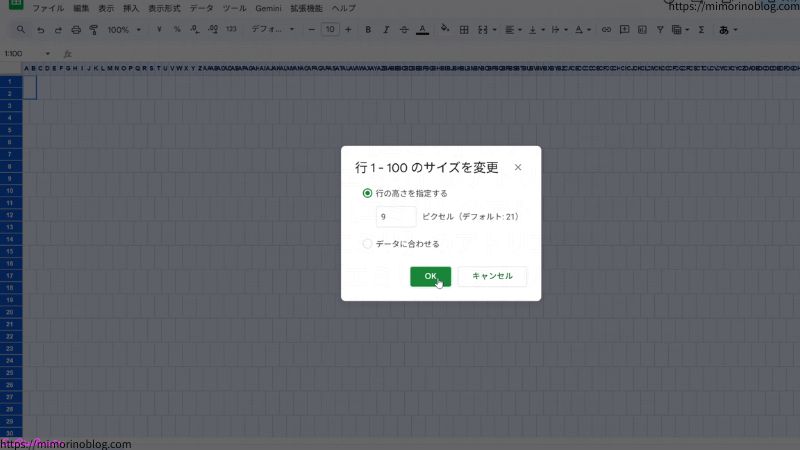The height and width of the screenshot is (450, 800).
Task: Select the paint format roller icon
Action: [94, 30]
